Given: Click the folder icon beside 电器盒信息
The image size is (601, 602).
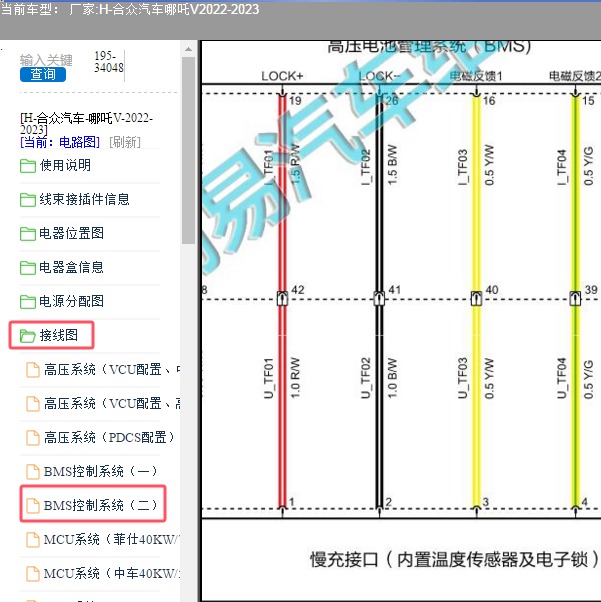Looking at the screenshot, I should (x=28, y=268).
